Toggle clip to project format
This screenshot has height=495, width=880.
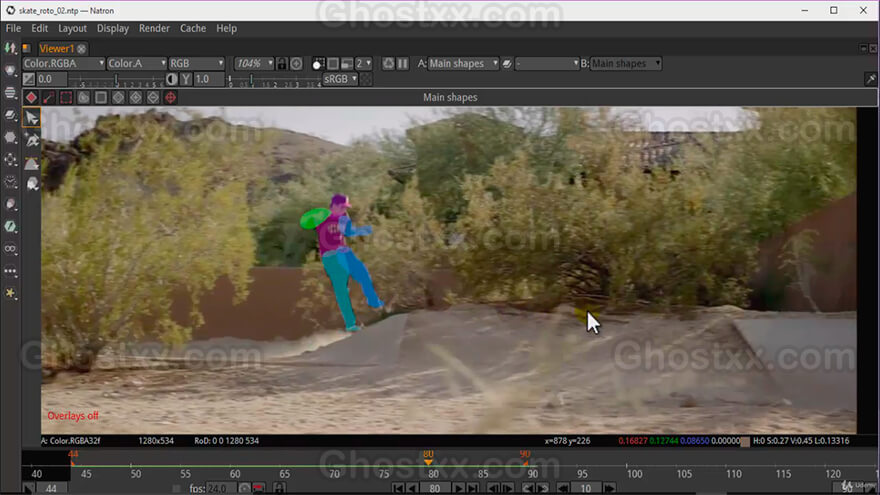pos(318,63)
